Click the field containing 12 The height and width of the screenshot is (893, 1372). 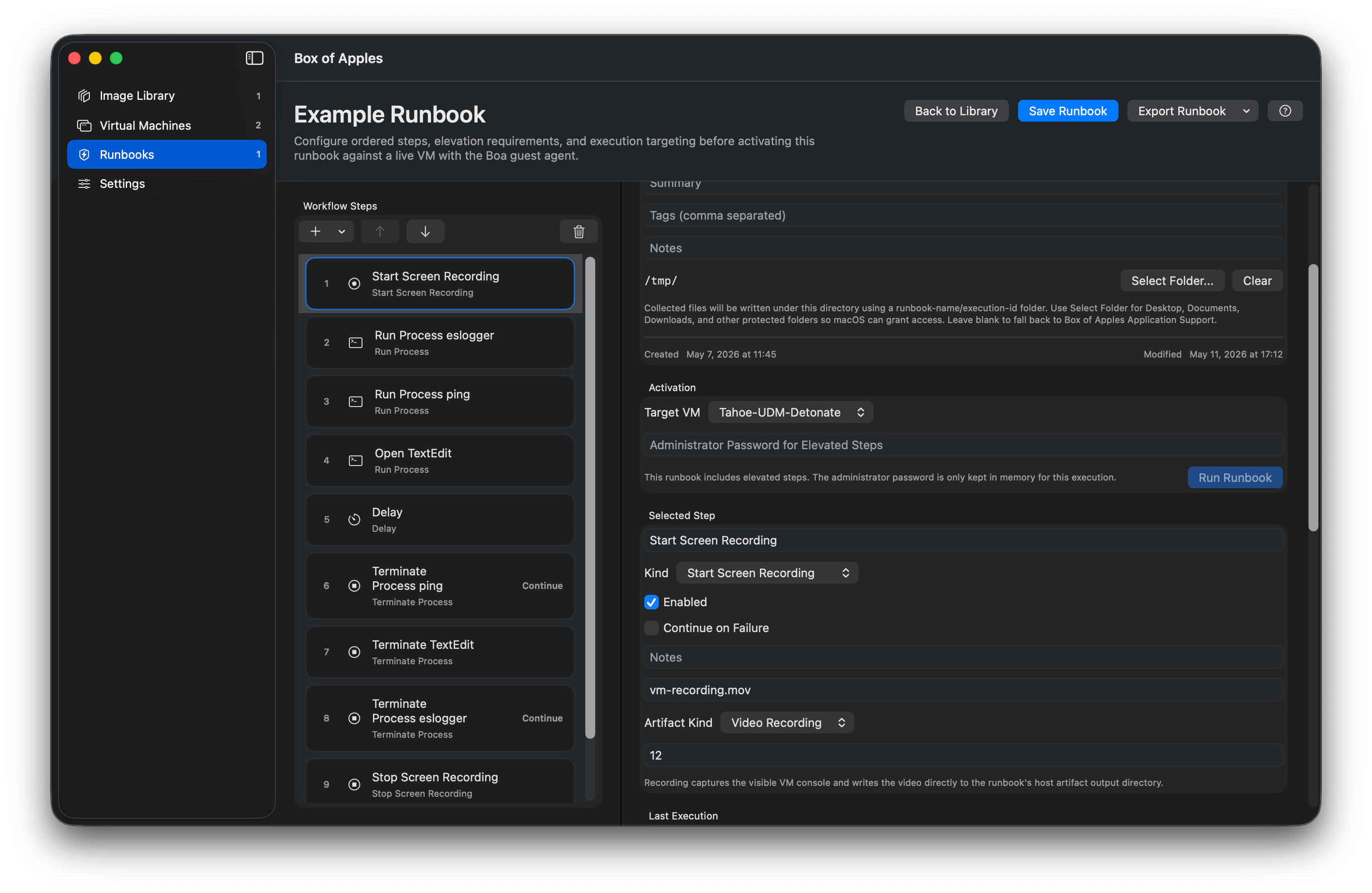[963, 755]
